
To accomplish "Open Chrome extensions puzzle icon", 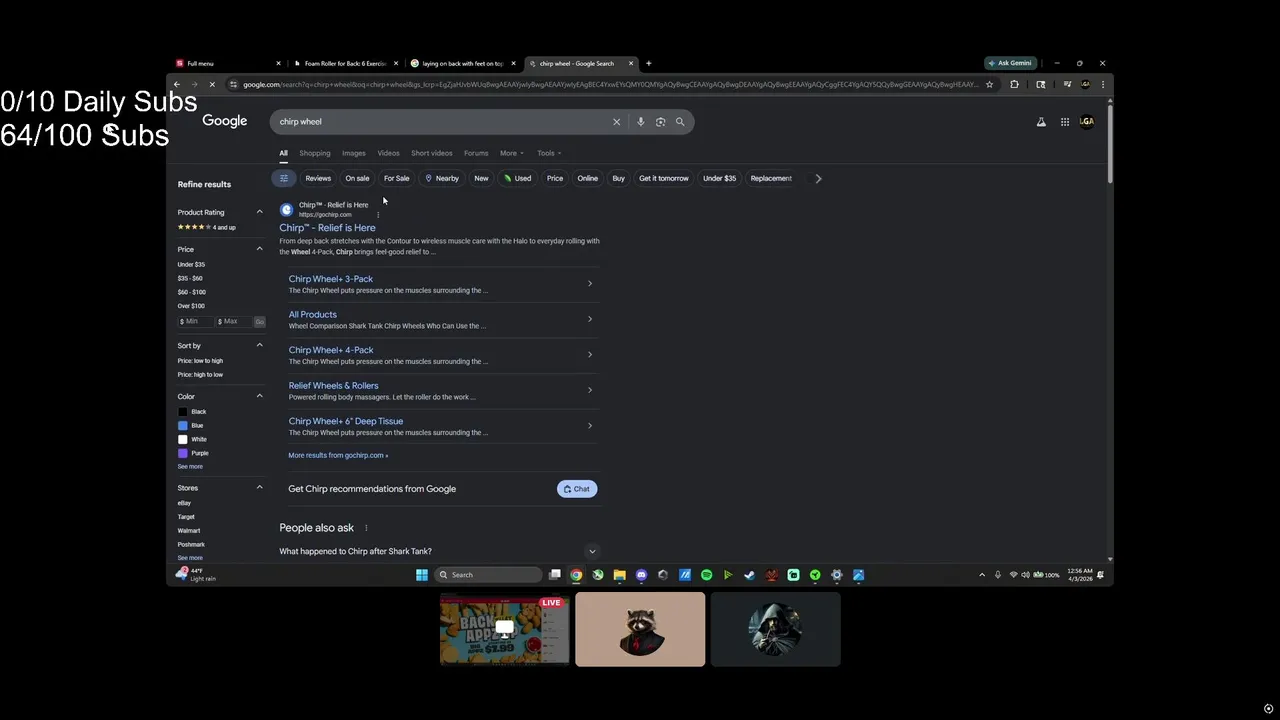I will pyautogui.click(x=1014, y=85).
